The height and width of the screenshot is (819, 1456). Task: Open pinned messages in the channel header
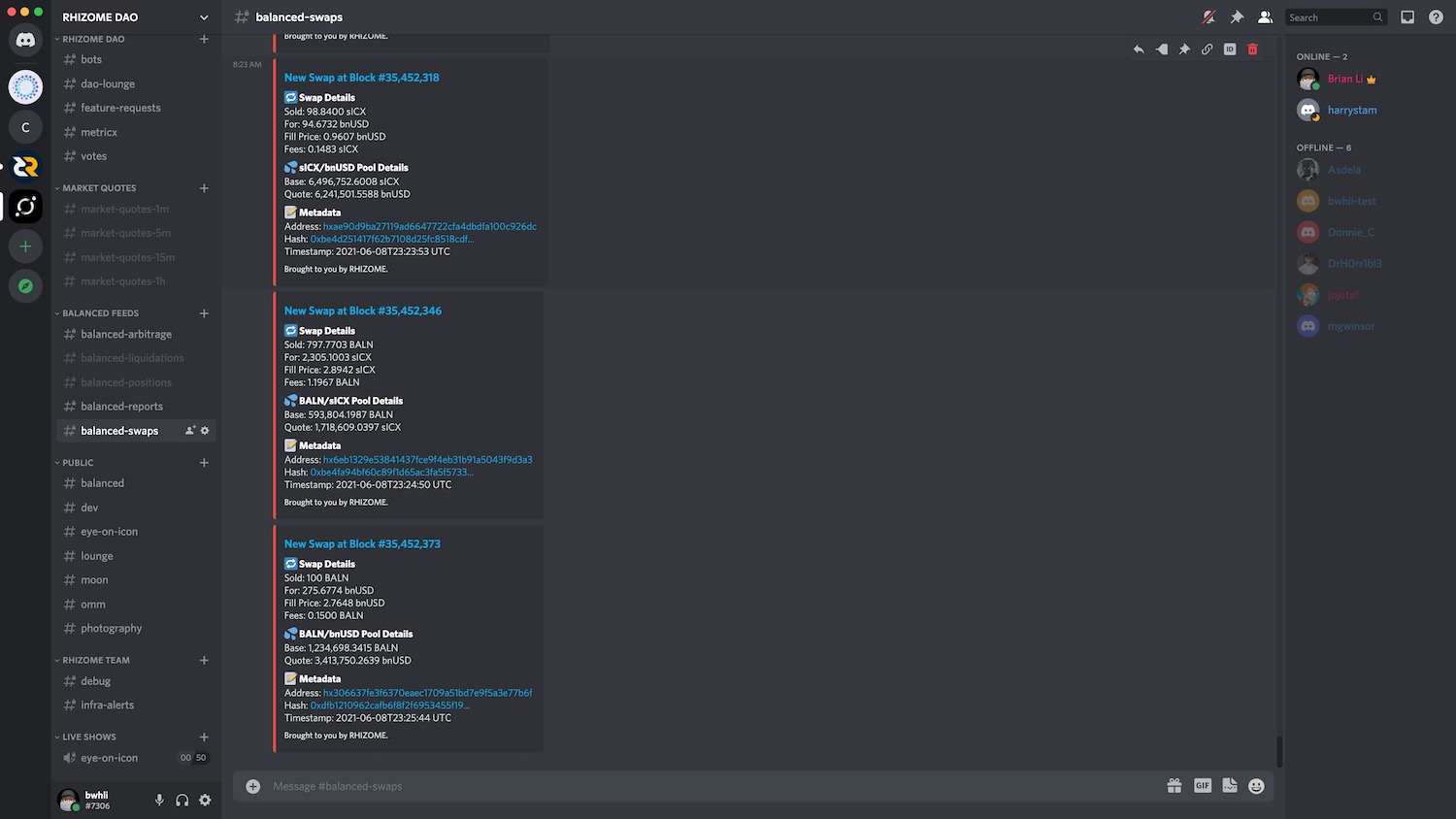[1237, 17]
